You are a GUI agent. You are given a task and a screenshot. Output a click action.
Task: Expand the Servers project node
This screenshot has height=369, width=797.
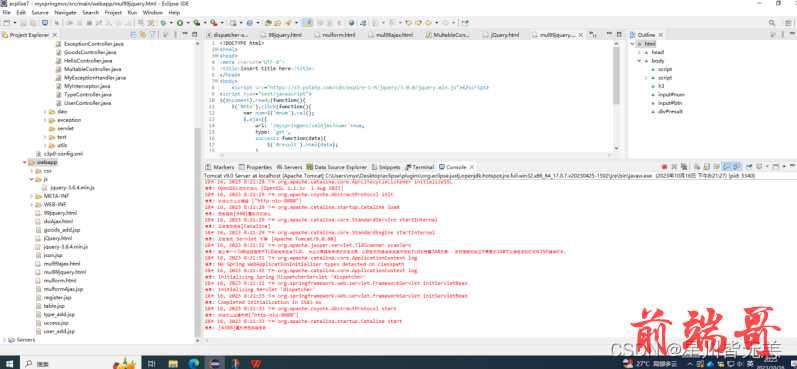(5, 340)
